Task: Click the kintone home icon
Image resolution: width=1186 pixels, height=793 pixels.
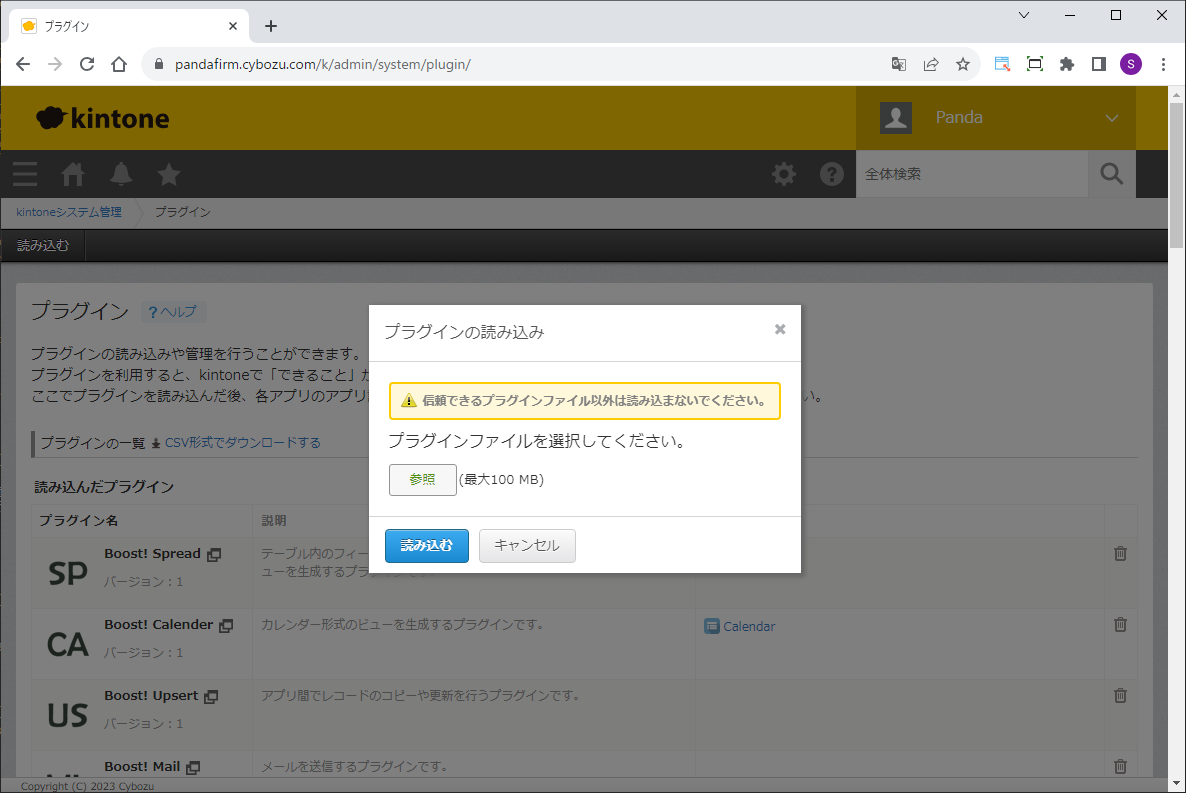Action: [x=73, y=174]
